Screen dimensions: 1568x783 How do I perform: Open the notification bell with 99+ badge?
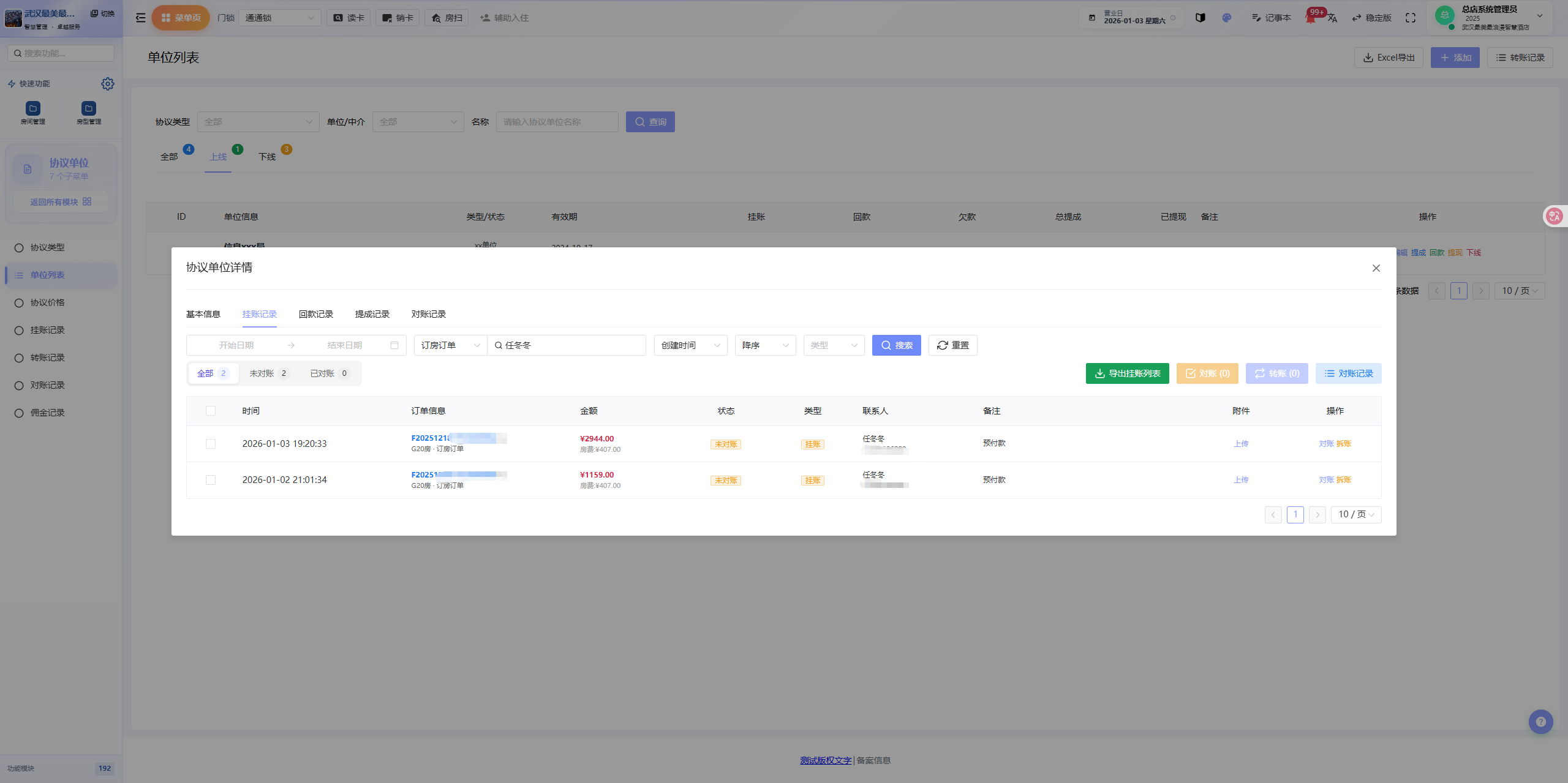[1310, 18]
